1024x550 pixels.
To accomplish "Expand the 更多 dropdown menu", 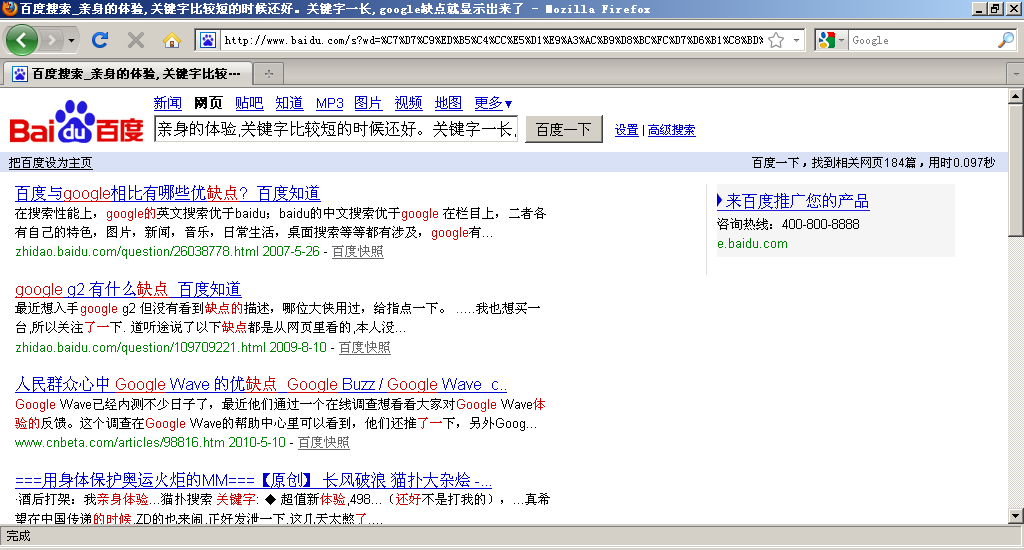I will [x=493, y=103].
